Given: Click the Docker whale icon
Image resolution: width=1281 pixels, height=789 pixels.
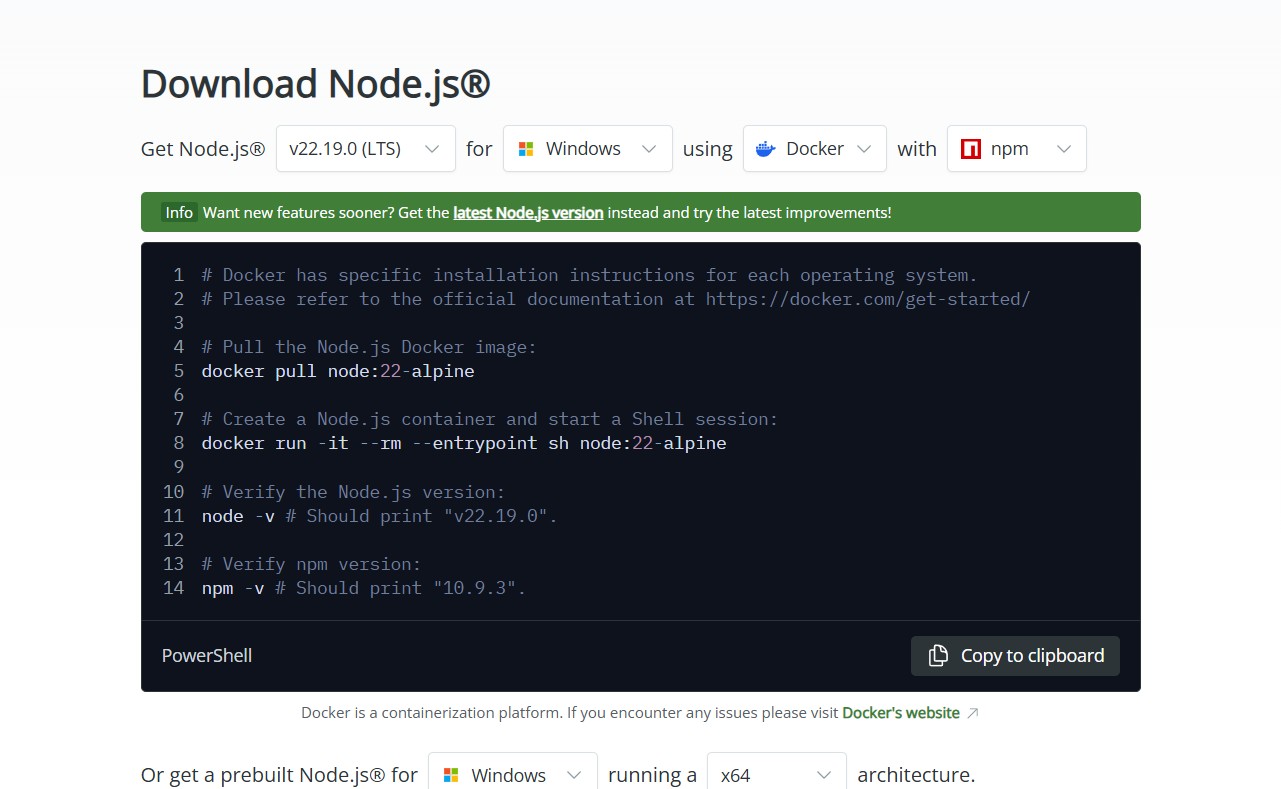Looking at the screenshot, I should point(766,149).
